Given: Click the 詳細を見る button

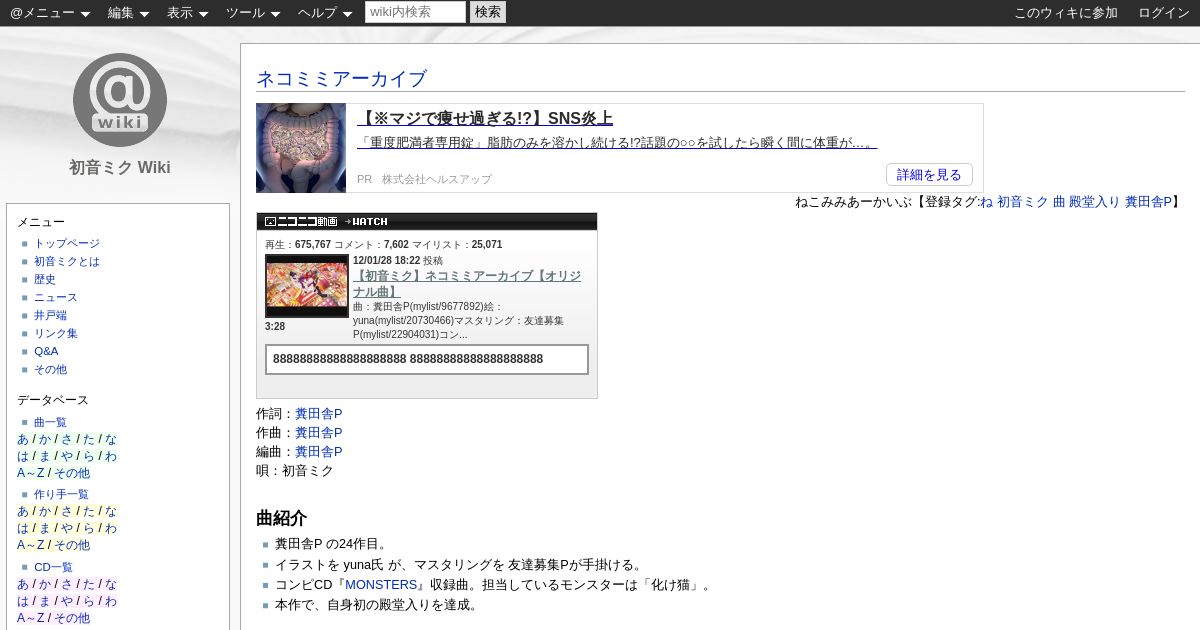Looking at the screenshot, I should [x=929, y=175].
